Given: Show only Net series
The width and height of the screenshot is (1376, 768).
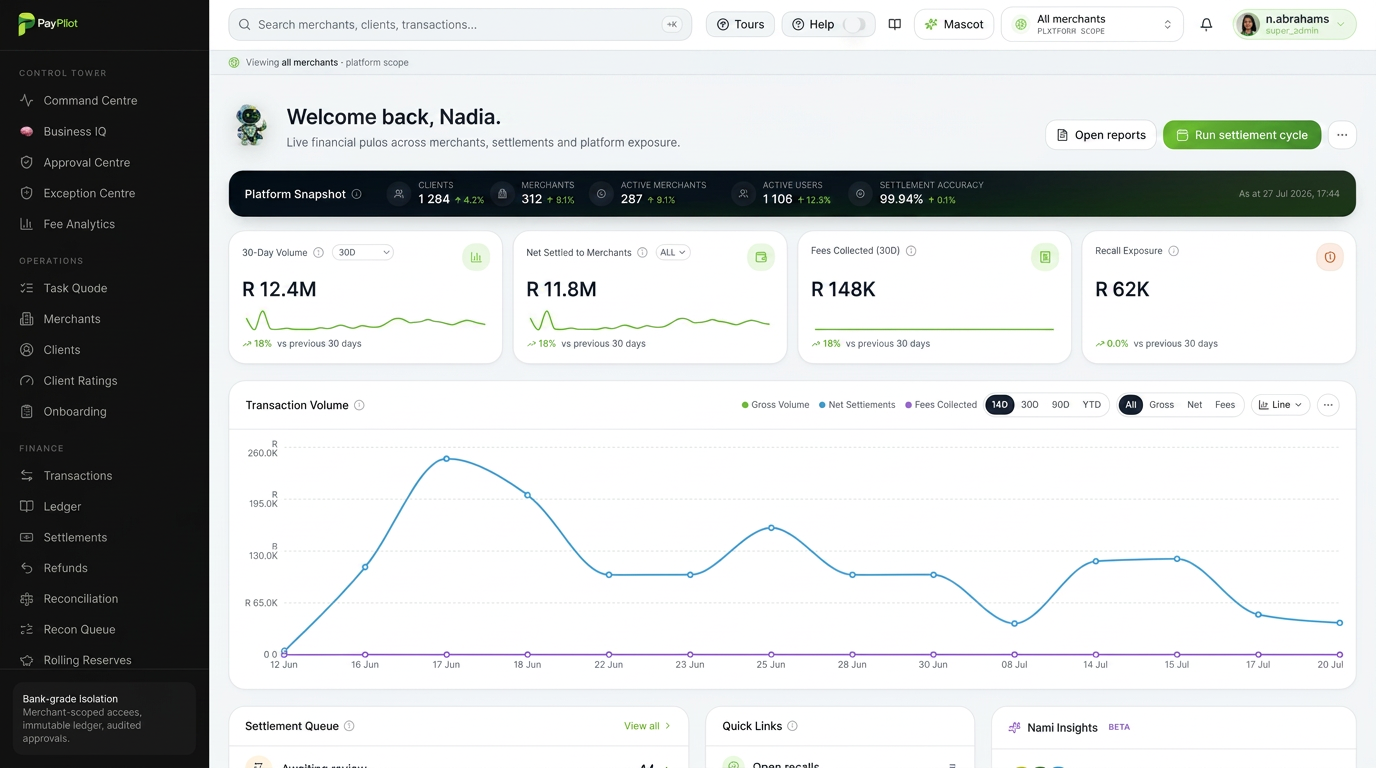Looking at the screenshot, I should 1194,405.
